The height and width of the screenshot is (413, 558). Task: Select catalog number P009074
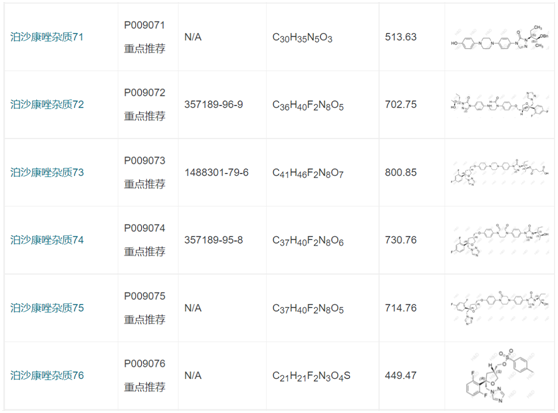tap(144, 228)
